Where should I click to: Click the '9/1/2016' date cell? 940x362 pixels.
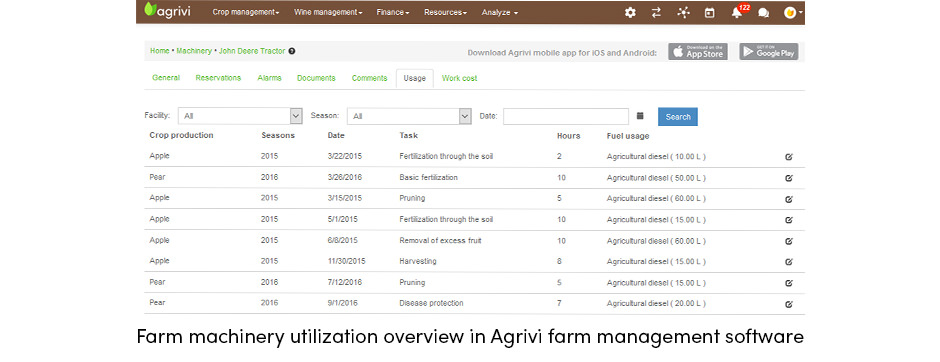[342, 303]
